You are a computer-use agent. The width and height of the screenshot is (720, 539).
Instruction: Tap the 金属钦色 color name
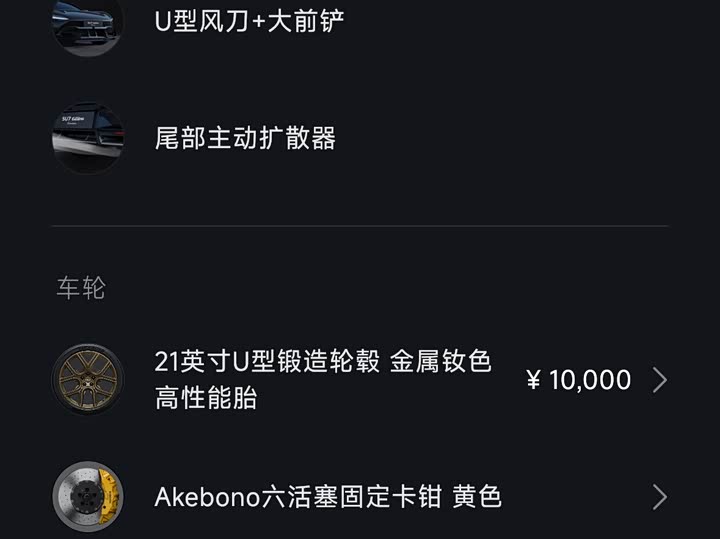(441, 362)
